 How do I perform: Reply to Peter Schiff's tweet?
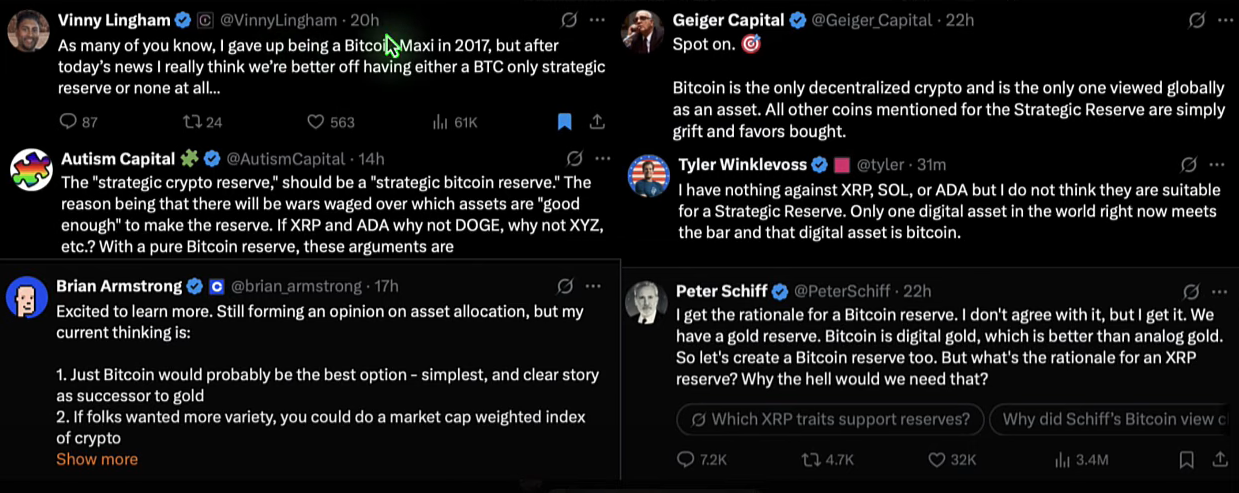tap(686, 460)
